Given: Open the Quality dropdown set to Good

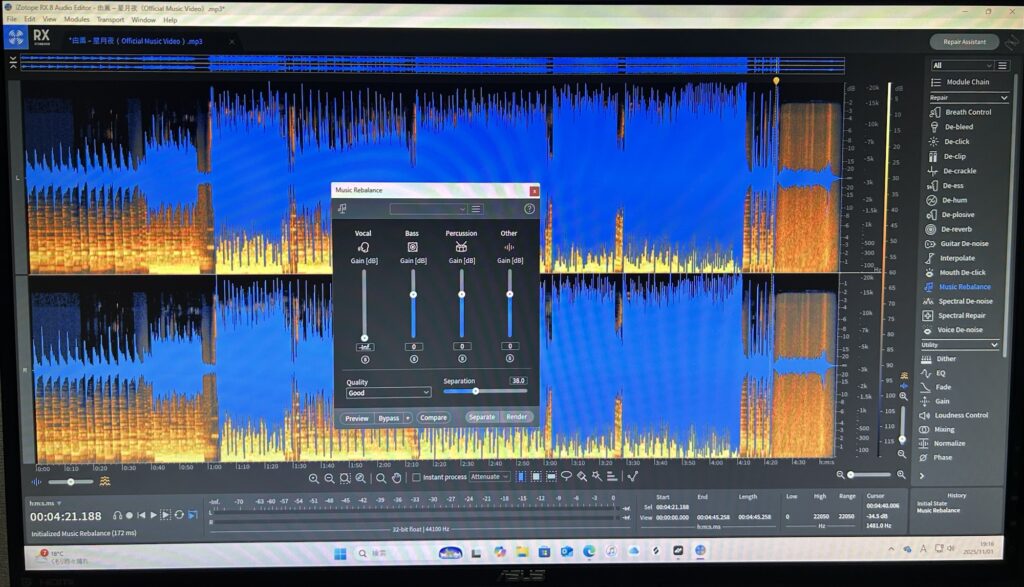Looking at the screenshot, I should click(x=388, y=393).
